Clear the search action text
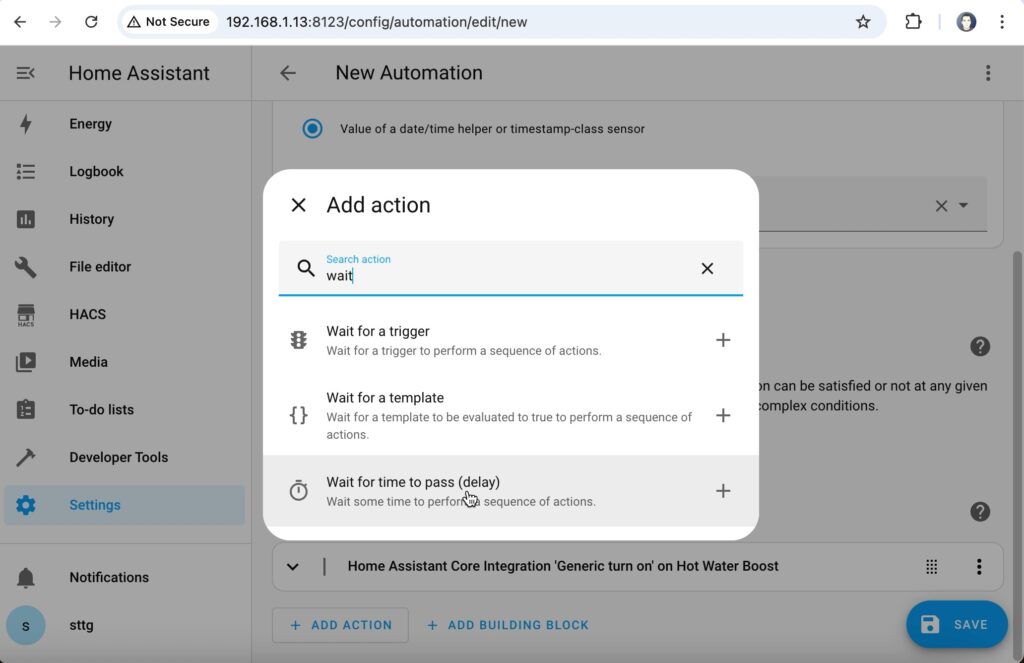Image resolution: width=1024 pixels, height=663 pixels. (x=707, y=268)
